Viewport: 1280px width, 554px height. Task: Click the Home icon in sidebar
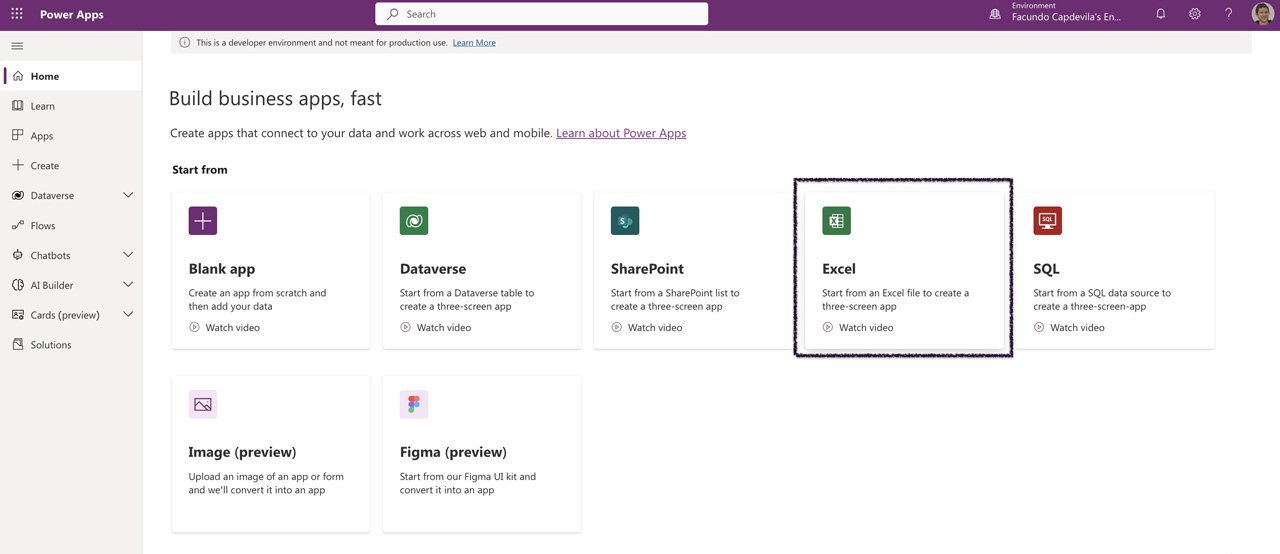click(x=18, y=76)
